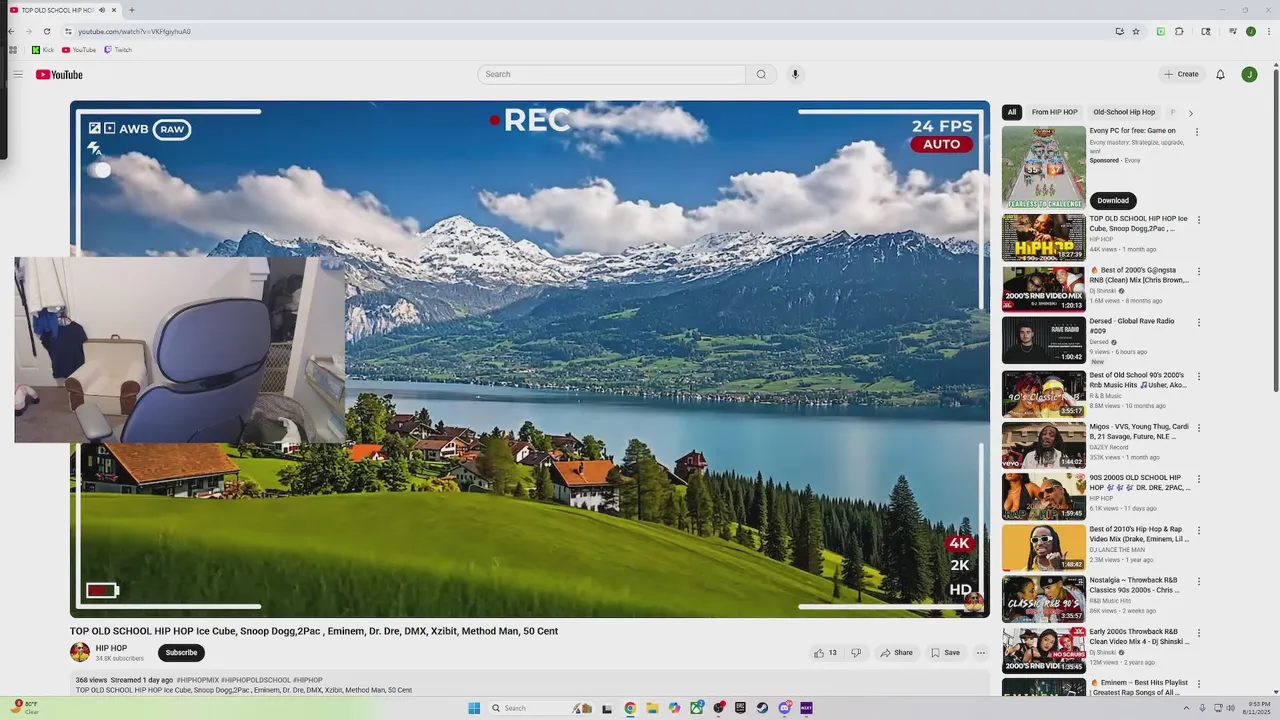The image size is (1280, 720).
Task: Click the install app icon in address bar
Action: point(1120,31)
